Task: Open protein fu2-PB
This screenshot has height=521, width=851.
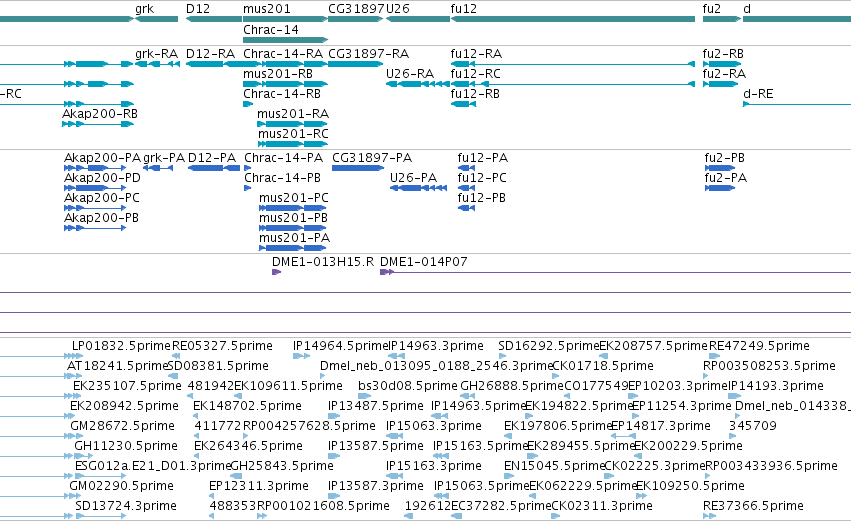Action: tap(725, 158)
